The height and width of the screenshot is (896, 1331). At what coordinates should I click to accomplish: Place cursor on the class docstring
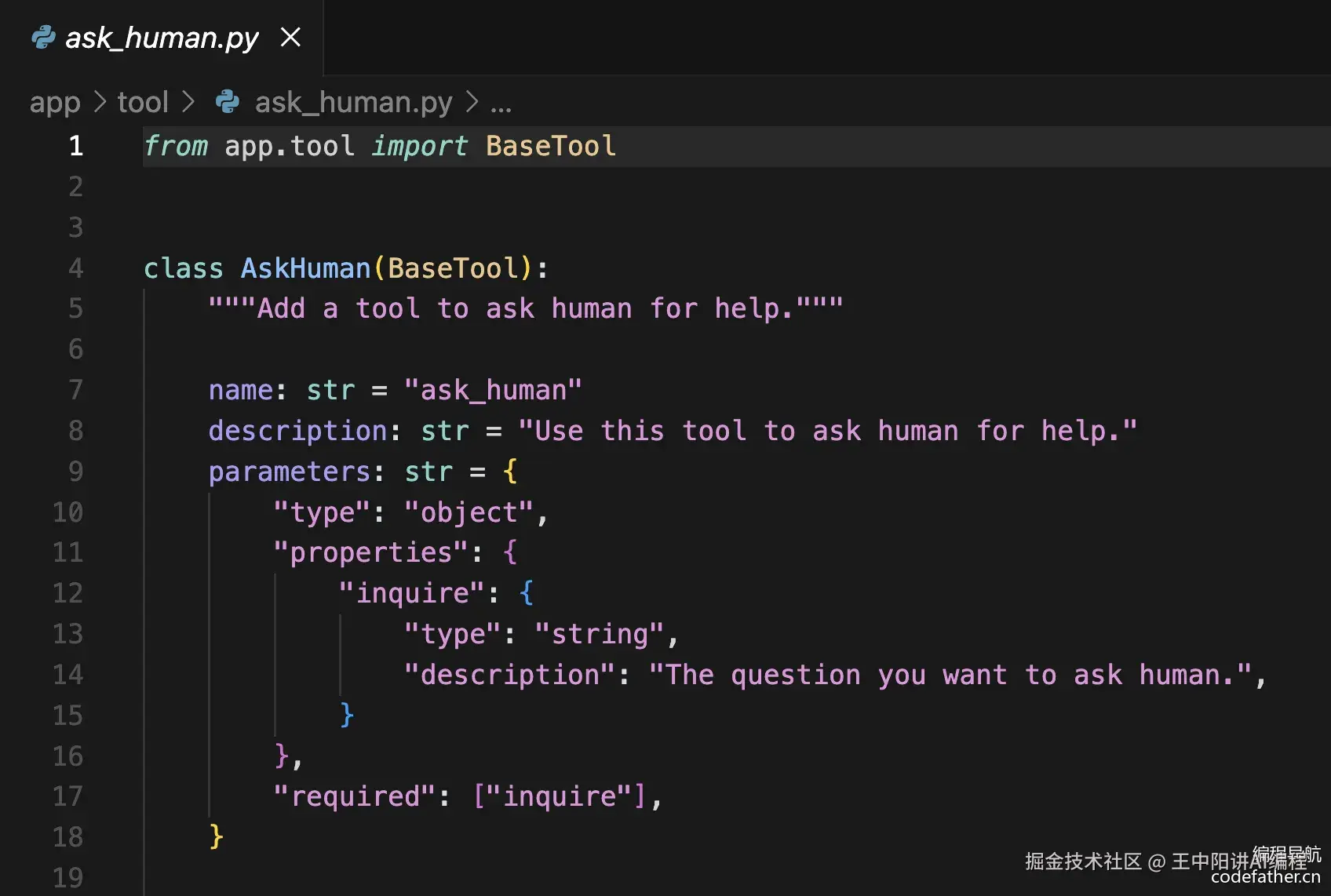pyautogui.click(x=526, y=308)
